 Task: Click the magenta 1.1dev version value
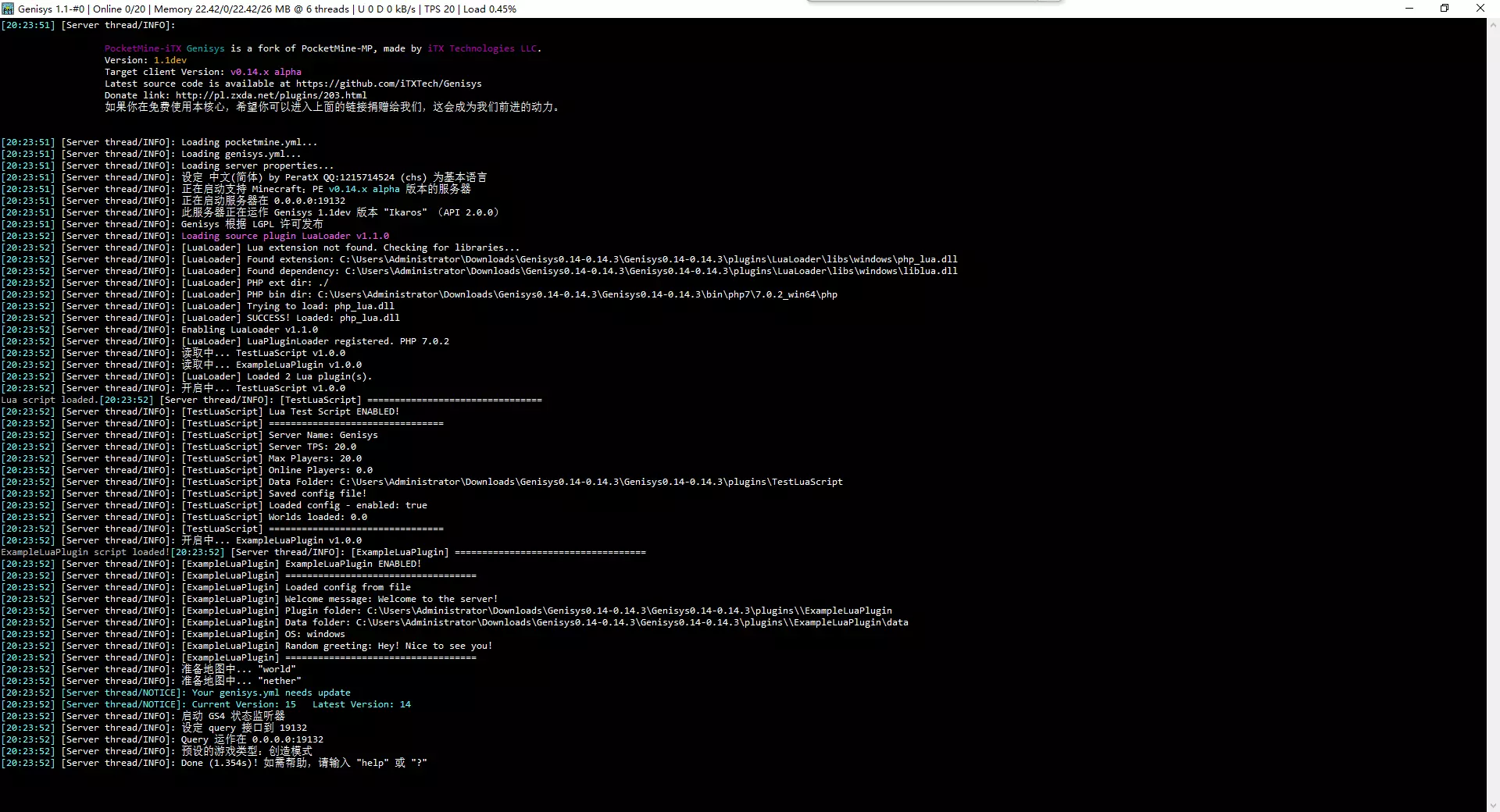(170, 60)
